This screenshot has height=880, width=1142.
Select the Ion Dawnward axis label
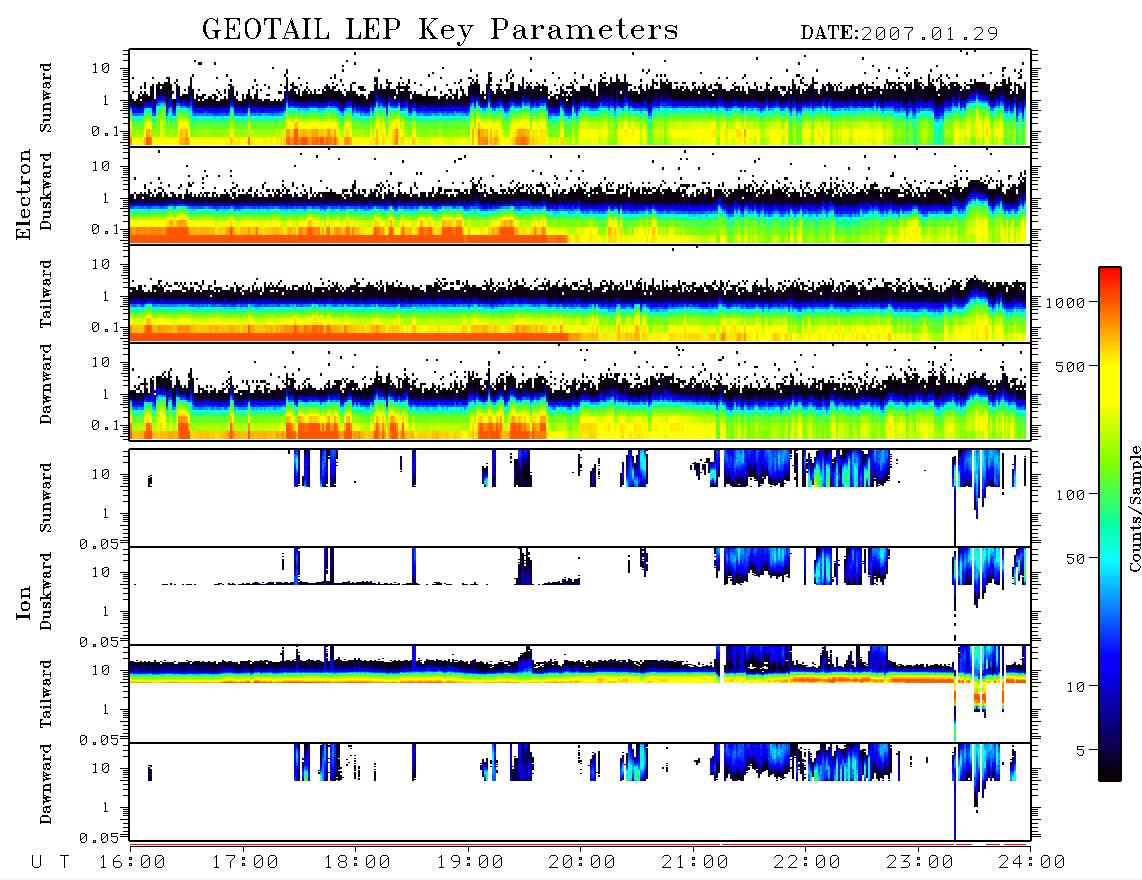click(x=46, y=784)
